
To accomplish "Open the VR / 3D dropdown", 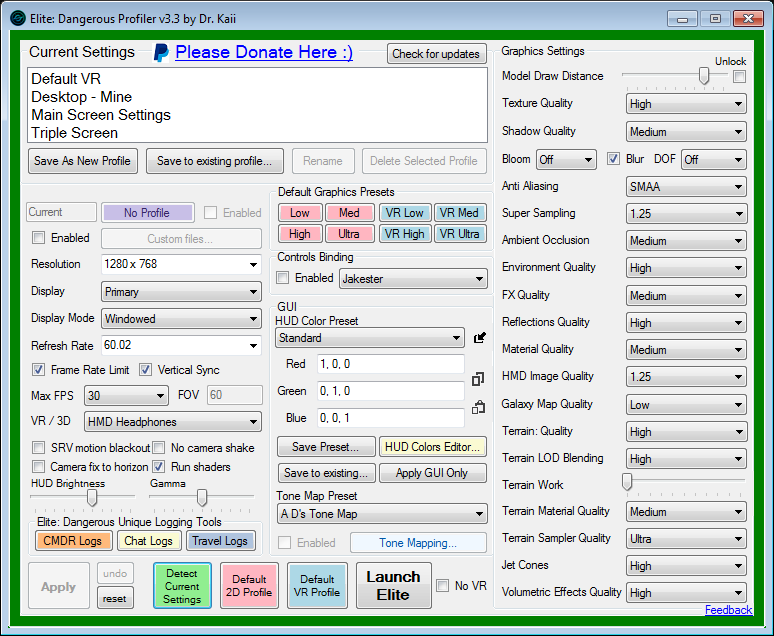I will (173, 422).
